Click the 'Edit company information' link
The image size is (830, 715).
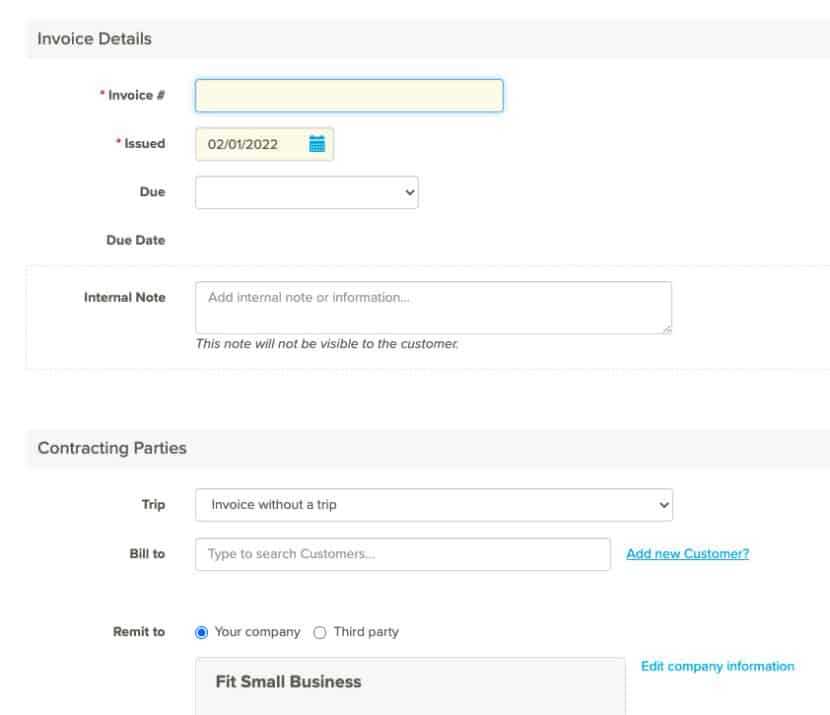coord(716,666)
